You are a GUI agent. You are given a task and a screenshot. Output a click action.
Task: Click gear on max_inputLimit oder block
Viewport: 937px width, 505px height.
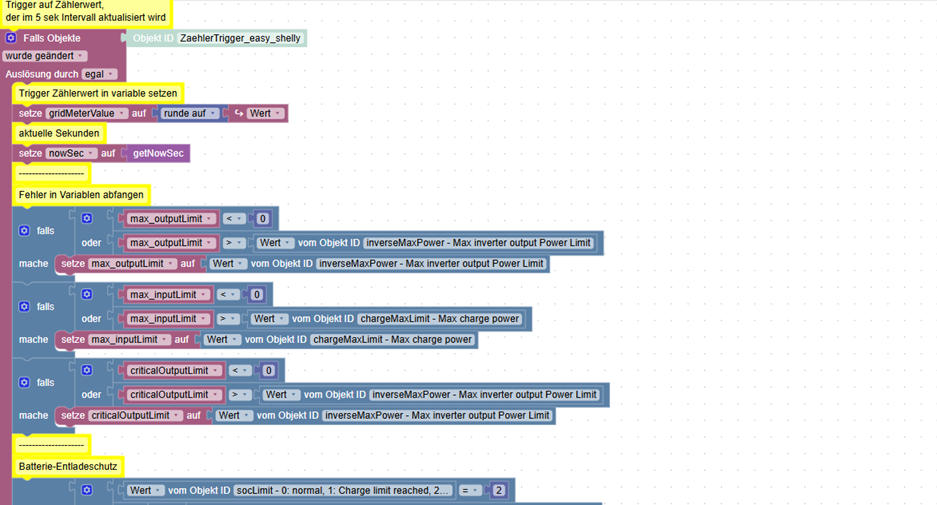[87, 294]
